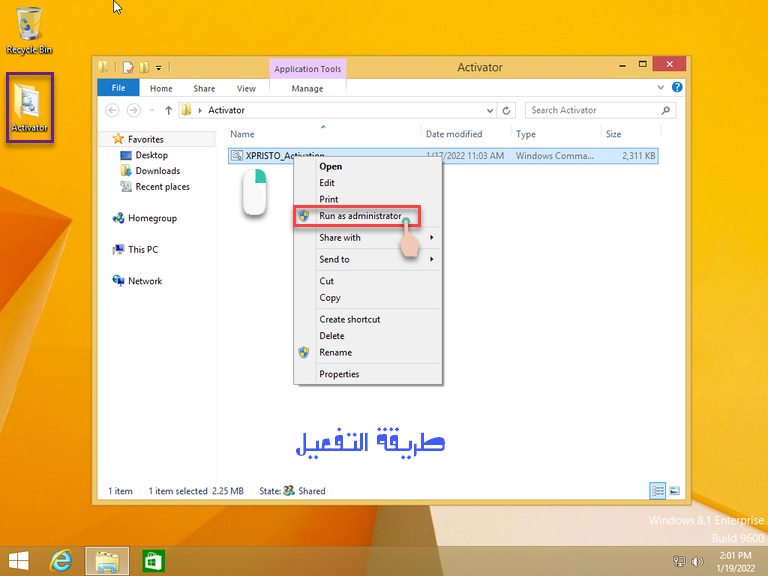Open the address bar history dropdown

pyautogui.click(x=490, y=111)
